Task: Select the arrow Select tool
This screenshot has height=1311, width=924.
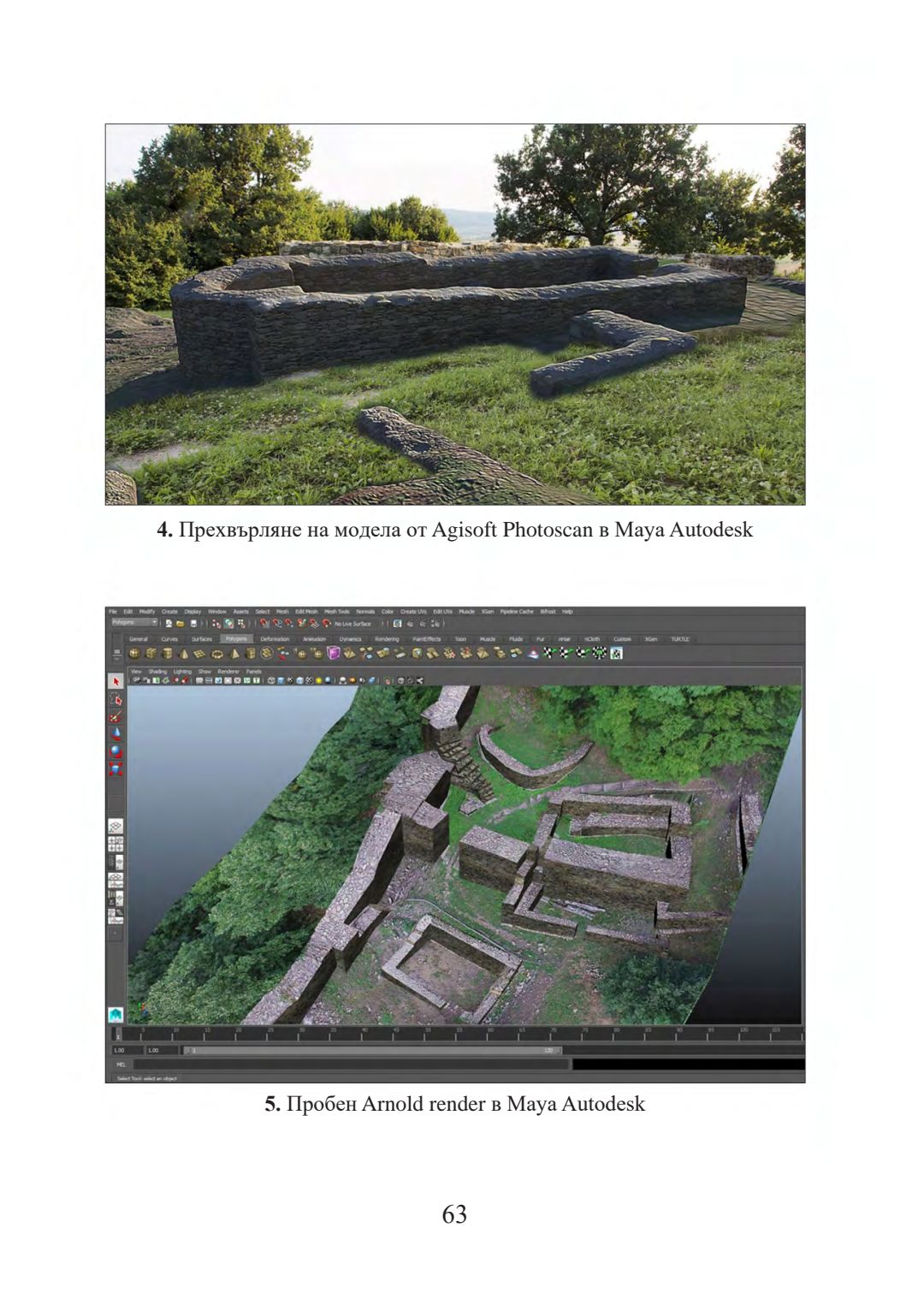Action: coord(115,682)
